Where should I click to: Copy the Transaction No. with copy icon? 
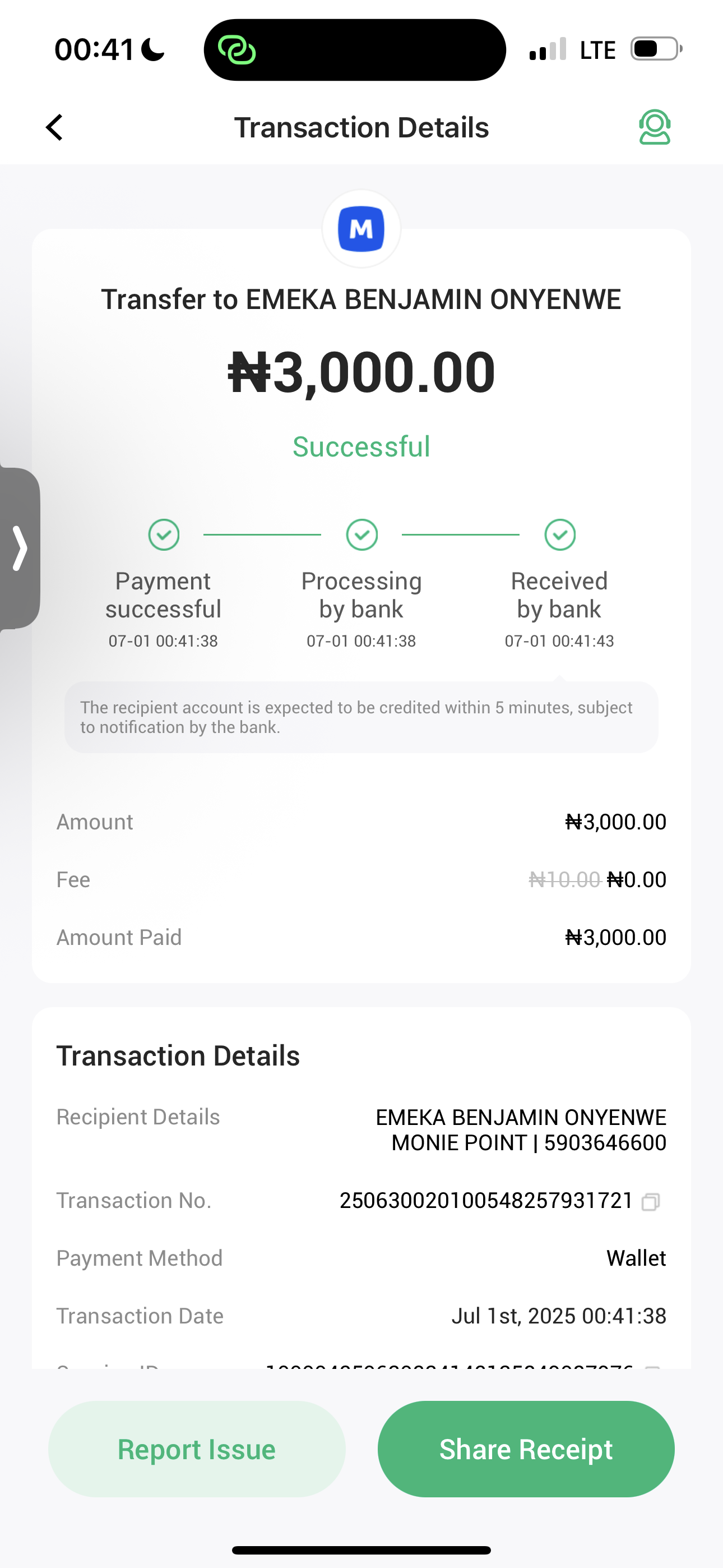click(650, 1202)
